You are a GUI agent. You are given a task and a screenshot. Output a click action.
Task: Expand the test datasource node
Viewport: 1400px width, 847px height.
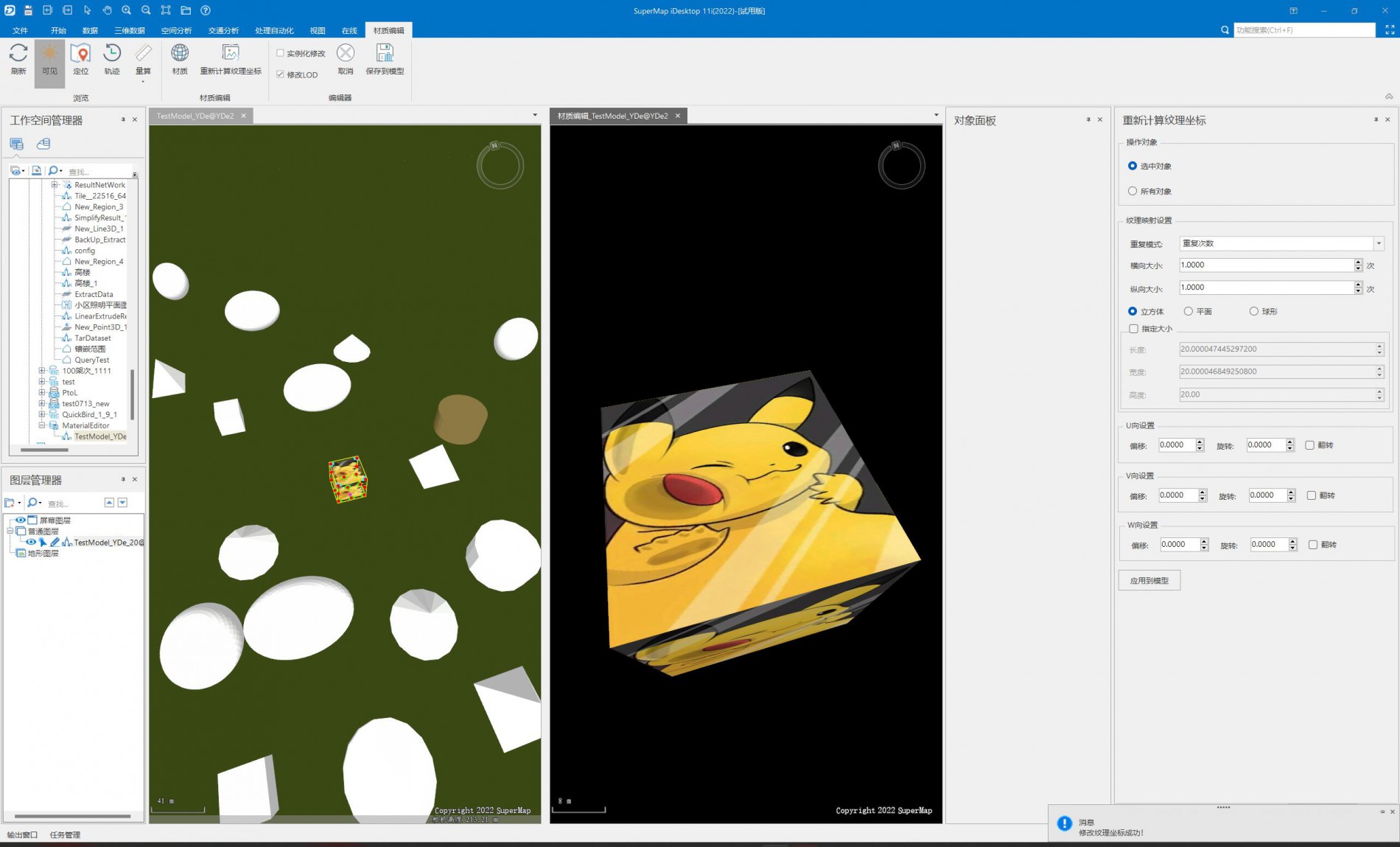[42, 382]
